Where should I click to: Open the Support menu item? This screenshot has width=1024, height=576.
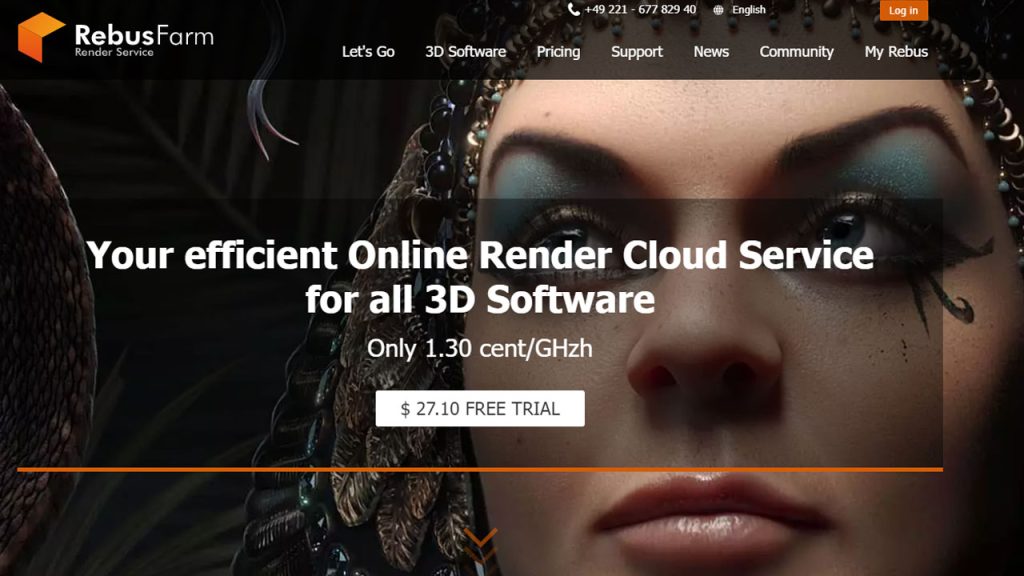click(x=637, y=52)
